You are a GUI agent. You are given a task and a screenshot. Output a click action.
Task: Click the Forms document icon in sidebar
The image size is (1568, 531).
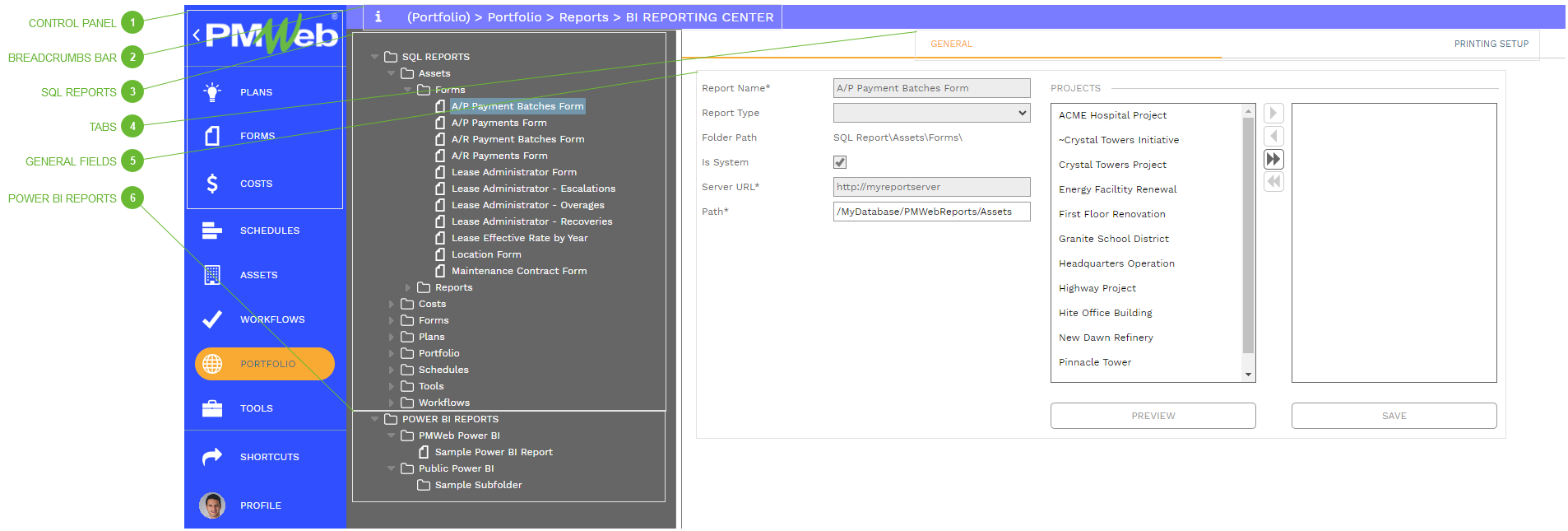point(212,136)
